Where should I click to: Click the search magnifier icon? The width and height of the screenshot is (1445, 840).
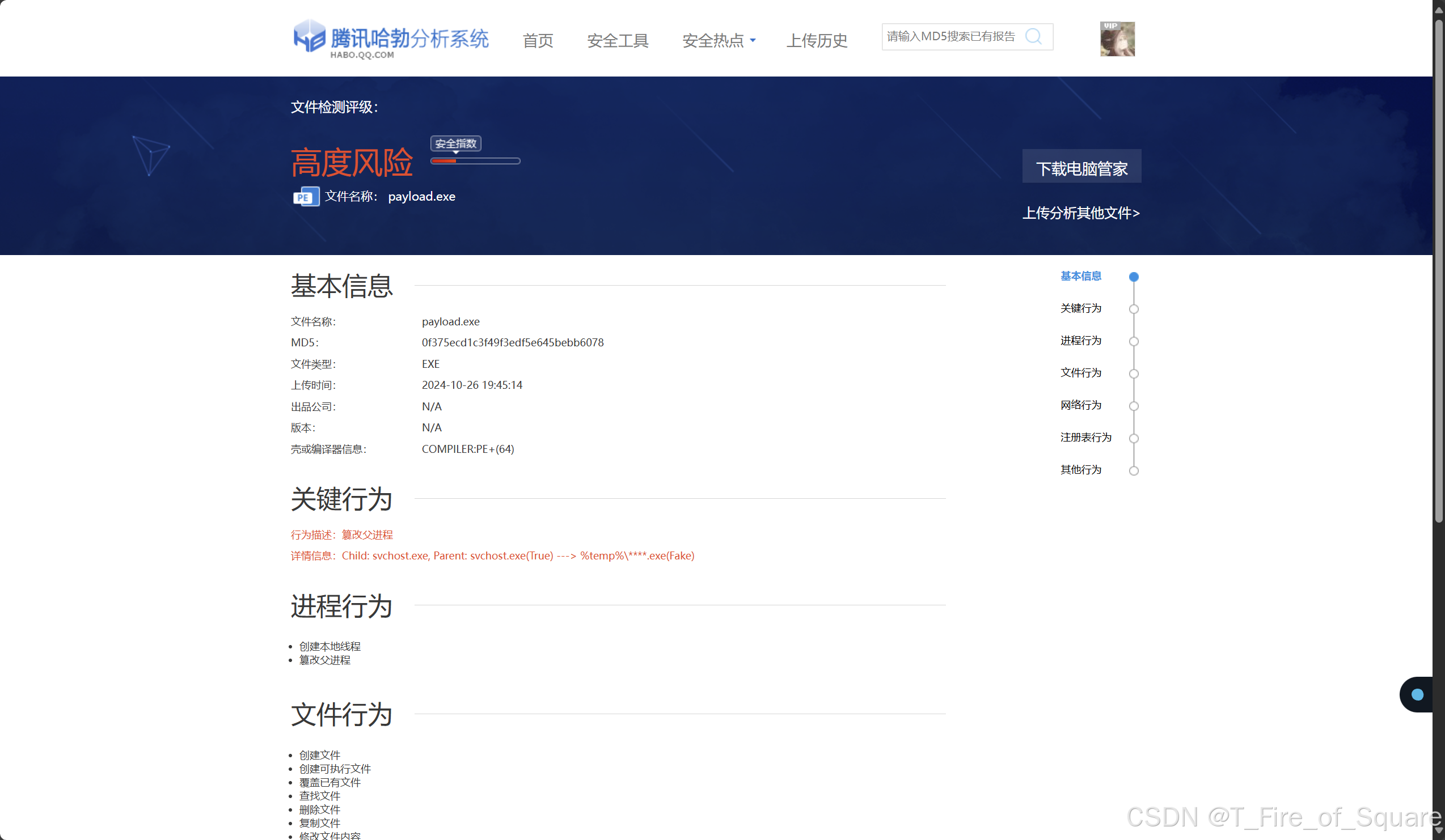point(1033,37)
